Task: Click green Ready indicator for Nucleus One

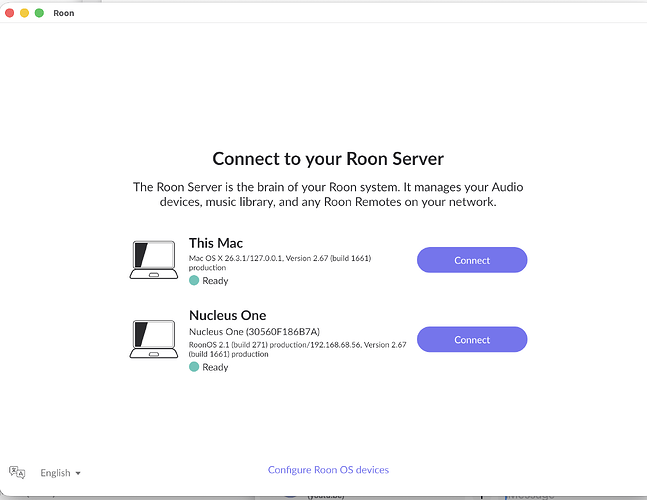Action: click(x=194, y=367)
